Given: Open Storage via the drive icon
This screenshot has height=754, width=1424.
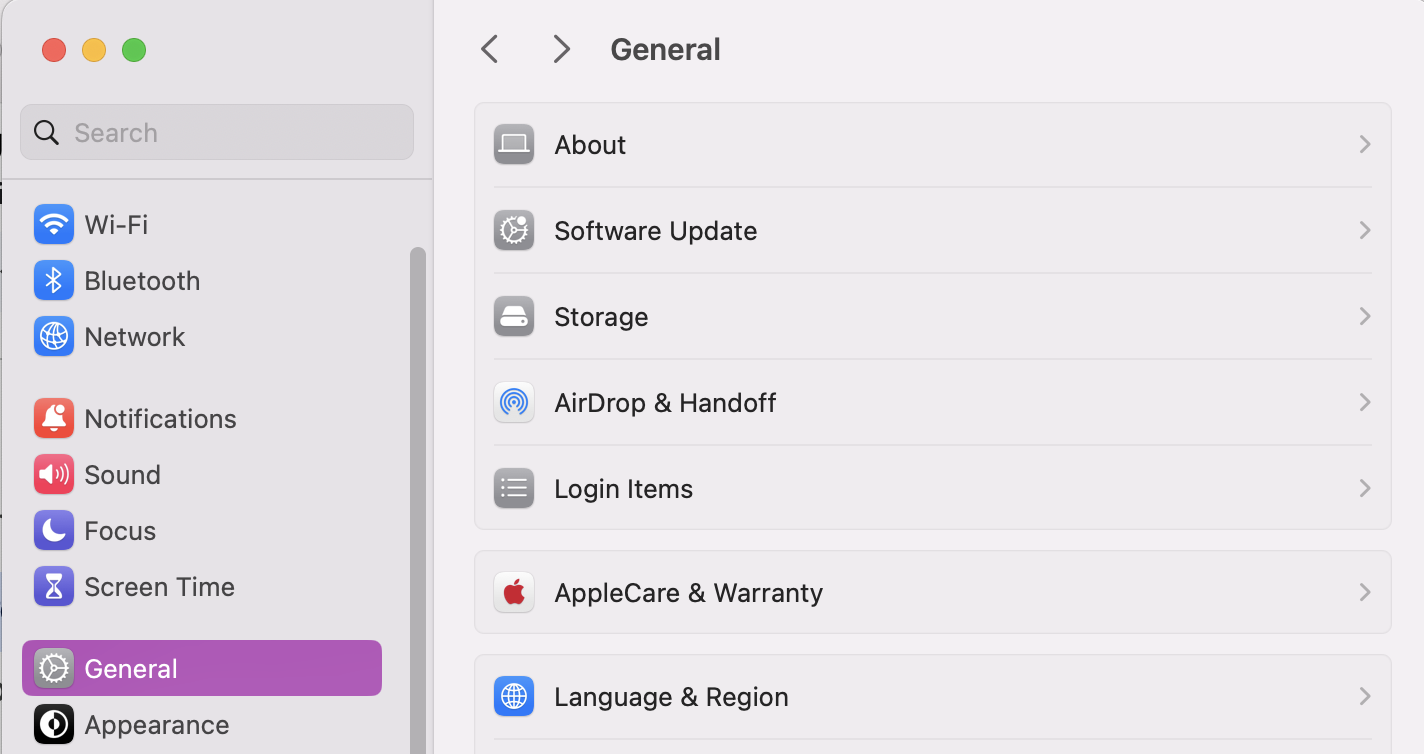Looking at the screenshot, I should [513, 316].
